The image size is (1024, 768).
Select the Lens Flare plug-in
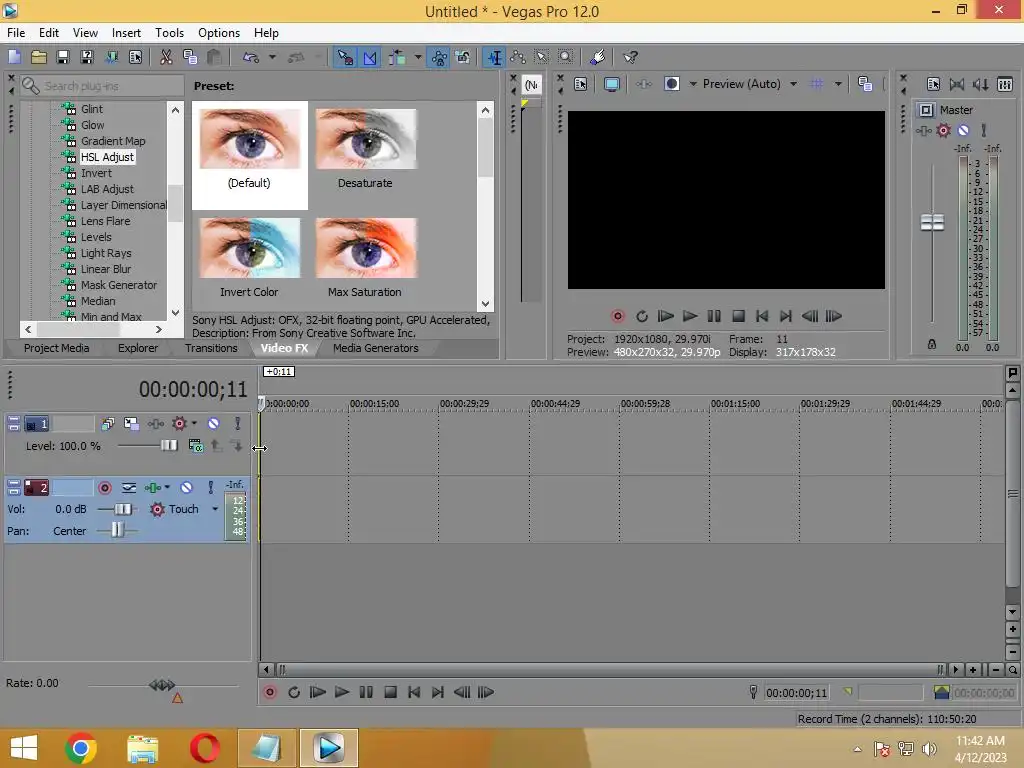point(105,221)
